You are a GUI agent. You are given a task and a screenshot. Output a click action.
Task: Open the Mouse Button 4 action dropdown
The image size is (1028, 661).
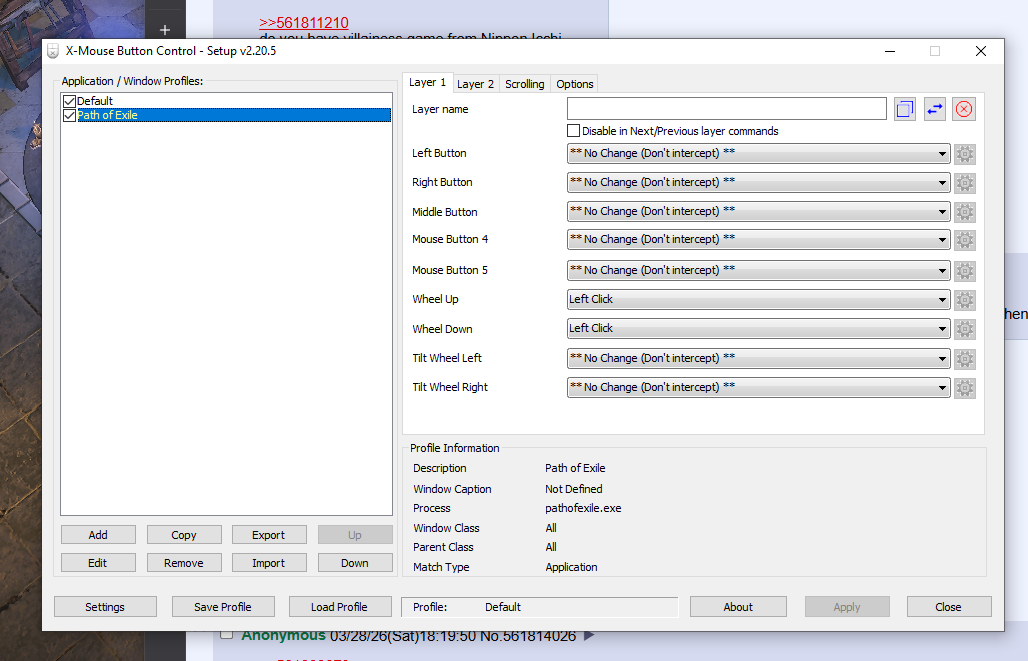coord(759,239)
